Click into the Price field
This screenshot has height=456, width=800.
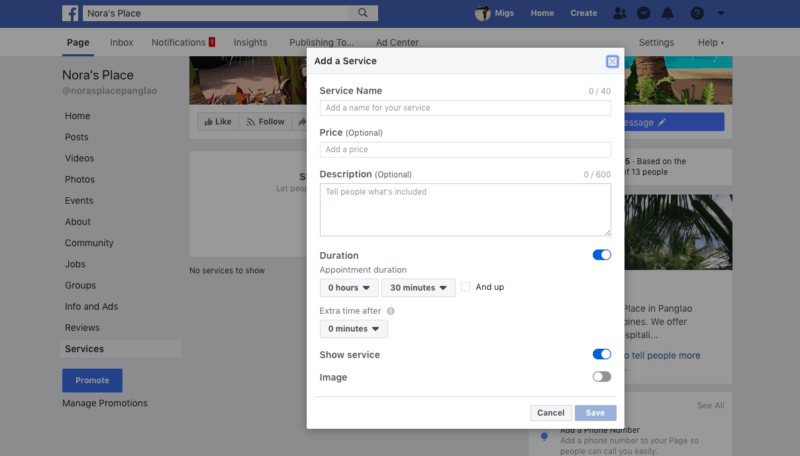[x=465, y=149]
